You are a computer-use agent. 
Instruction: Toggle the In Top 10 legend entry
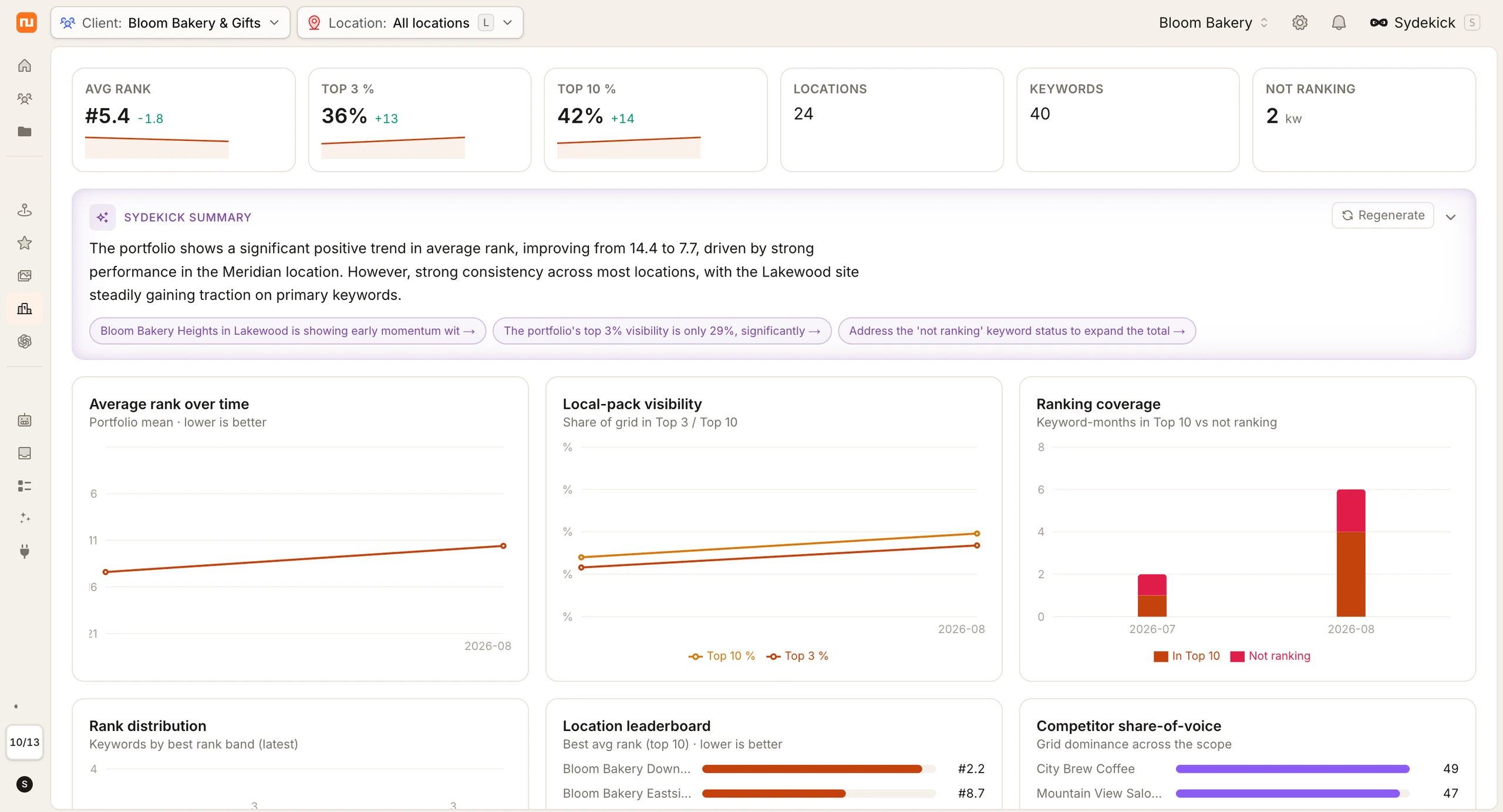[1187, 656]
